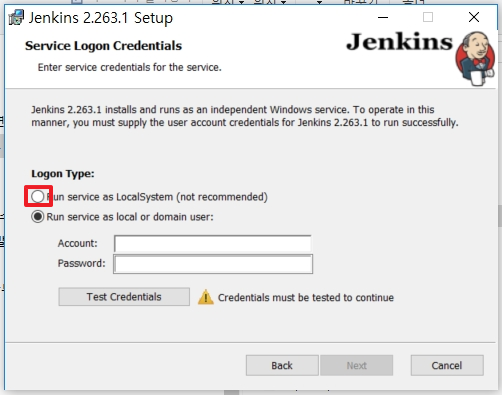Click the maximize button in title bar
This screenshot has height=395, width=502.
428,17
